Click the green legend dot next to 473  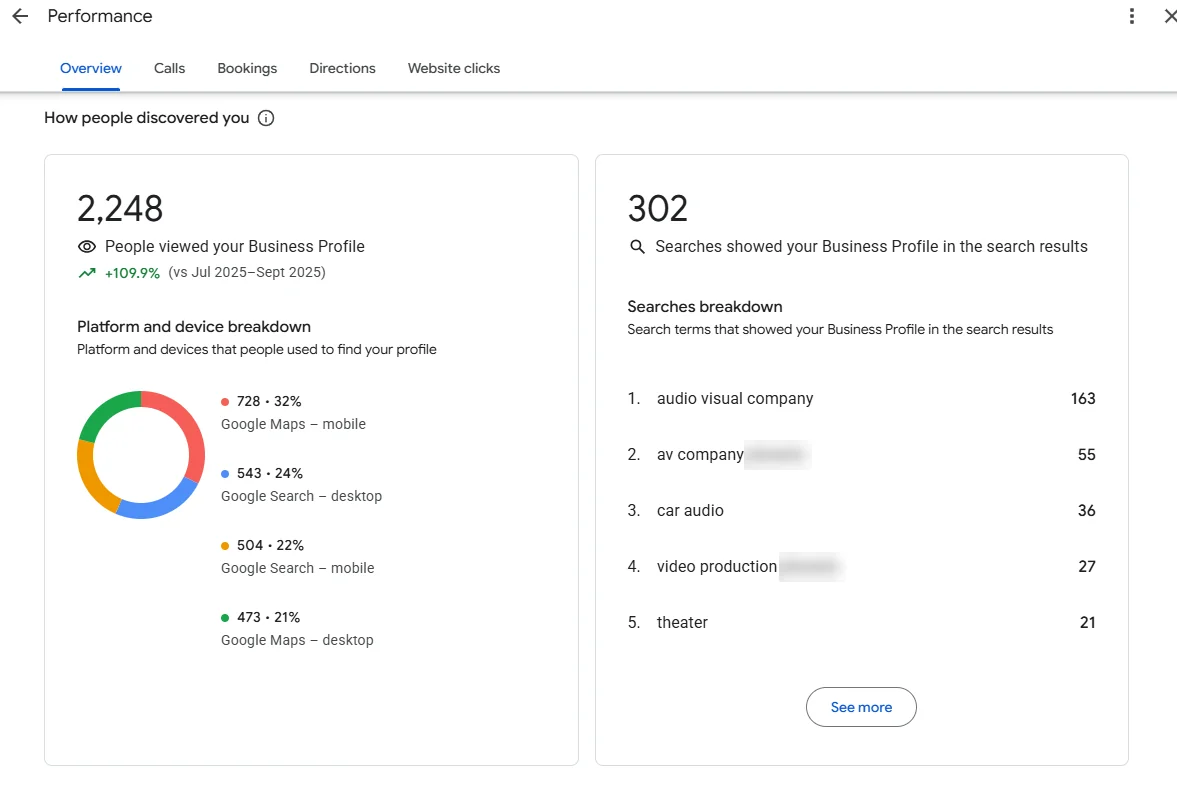click(224, 618)
